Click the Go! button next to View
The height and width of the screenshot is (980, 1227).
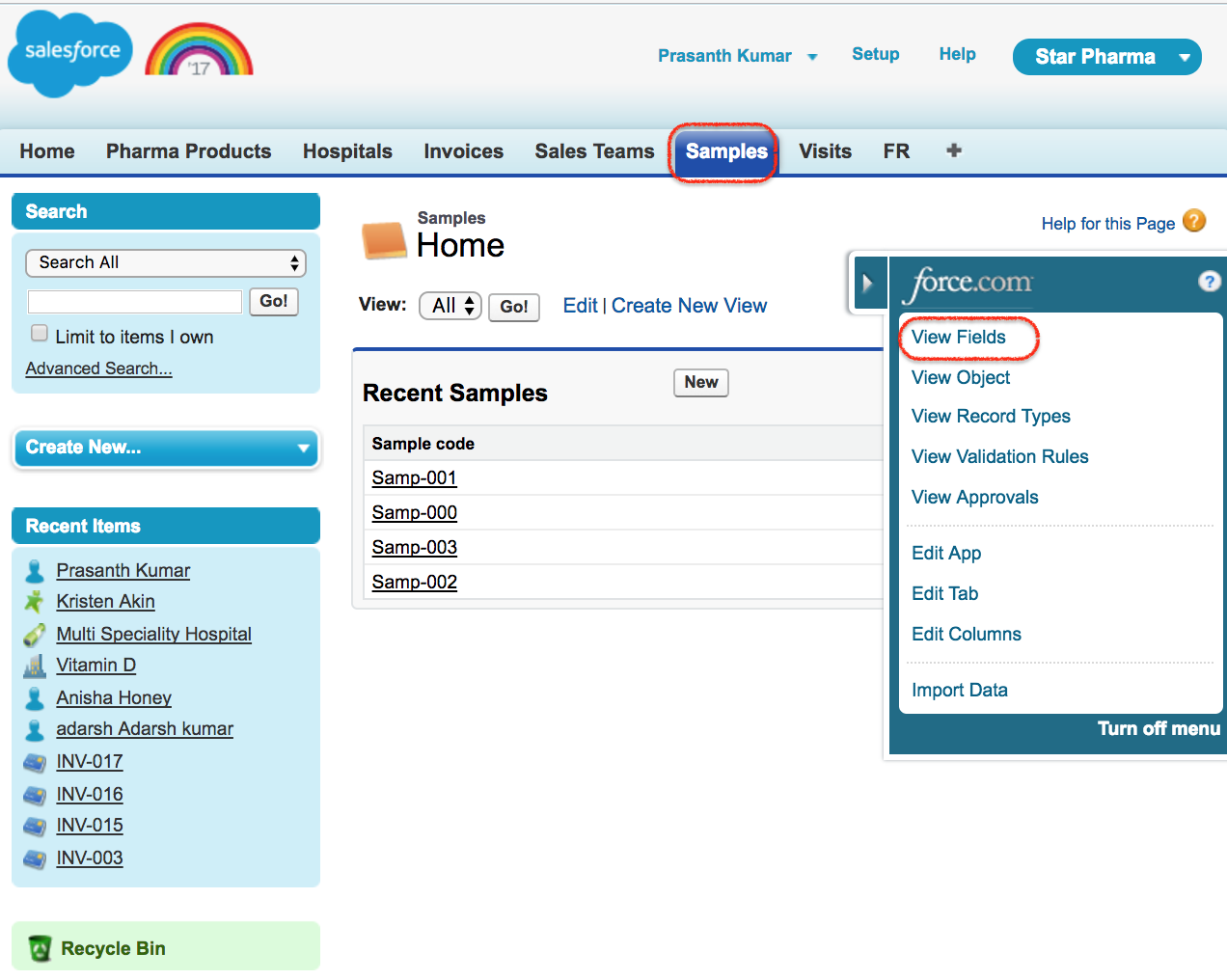(x=514, y=307)
